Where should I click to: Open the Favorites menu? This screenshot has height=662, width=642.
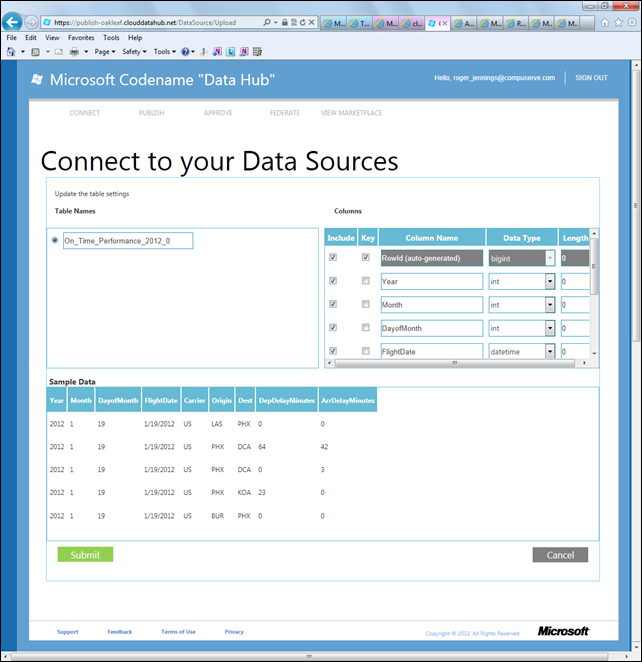pyautogui.click(x=81, y=38)
